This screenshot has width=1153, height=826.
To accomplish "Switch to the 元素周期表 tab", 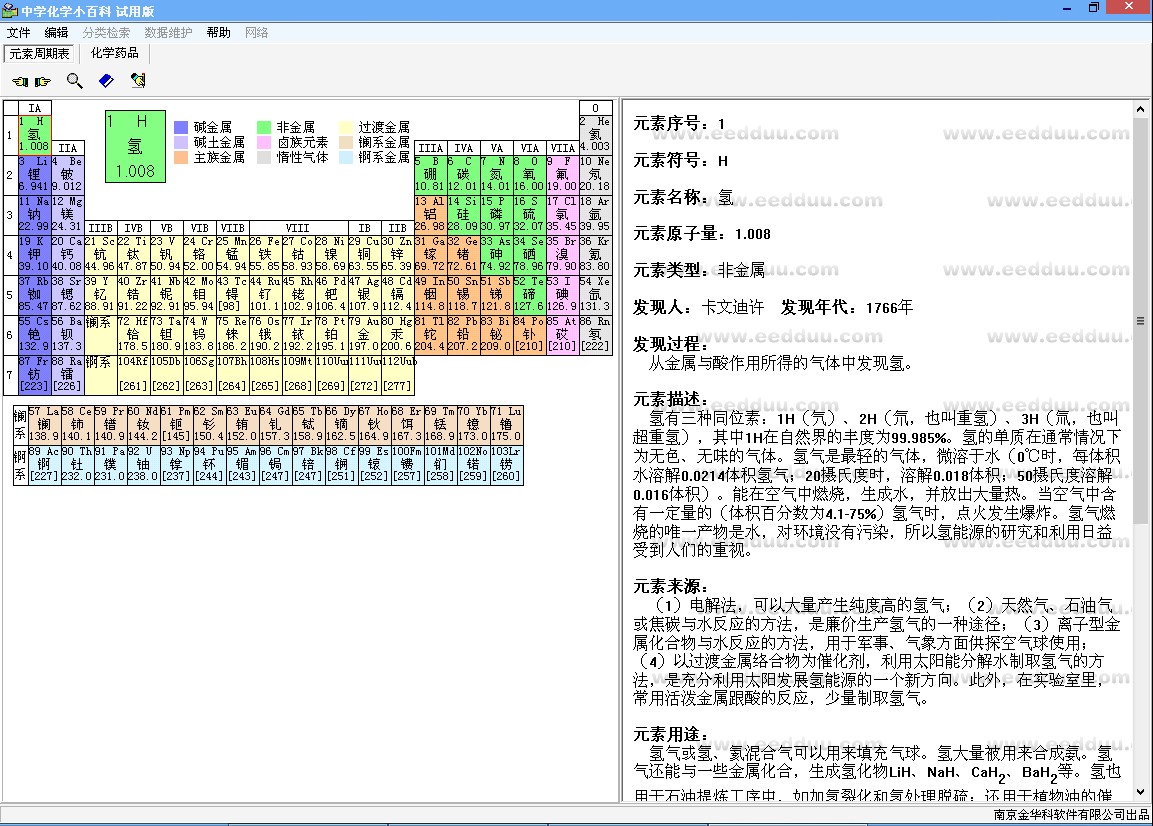I will point(39,53).
